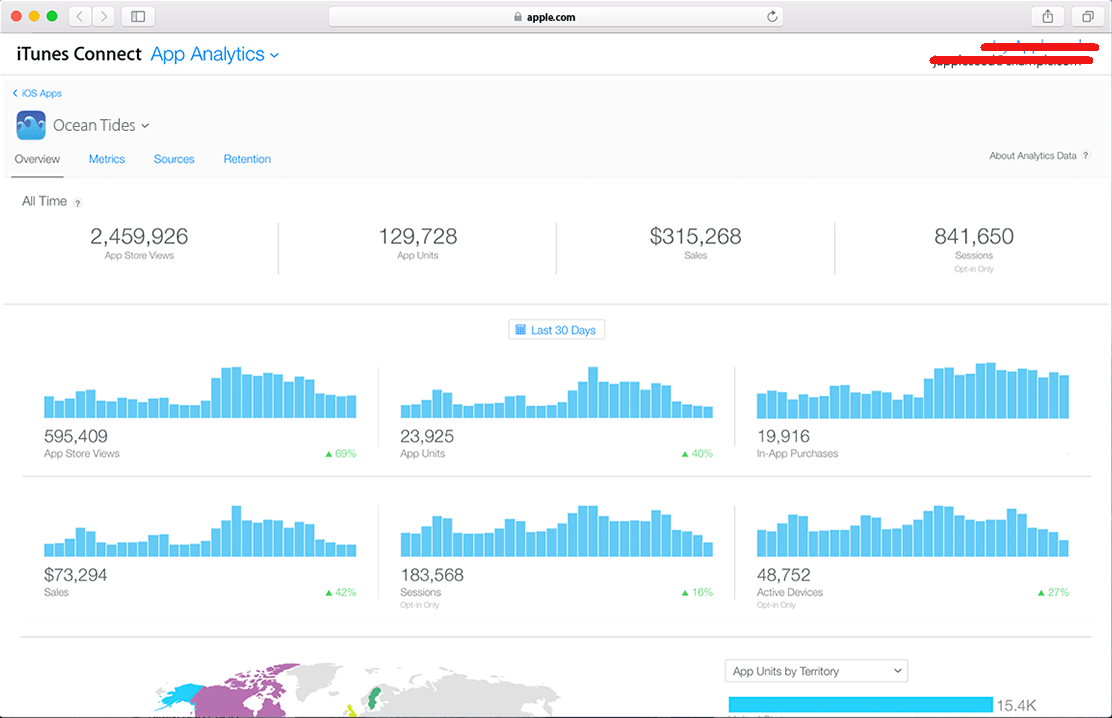Expand the Ocean Tides app switcher chevron
The width and height of the screenshot is (1112, 718).
coord(147,125)
